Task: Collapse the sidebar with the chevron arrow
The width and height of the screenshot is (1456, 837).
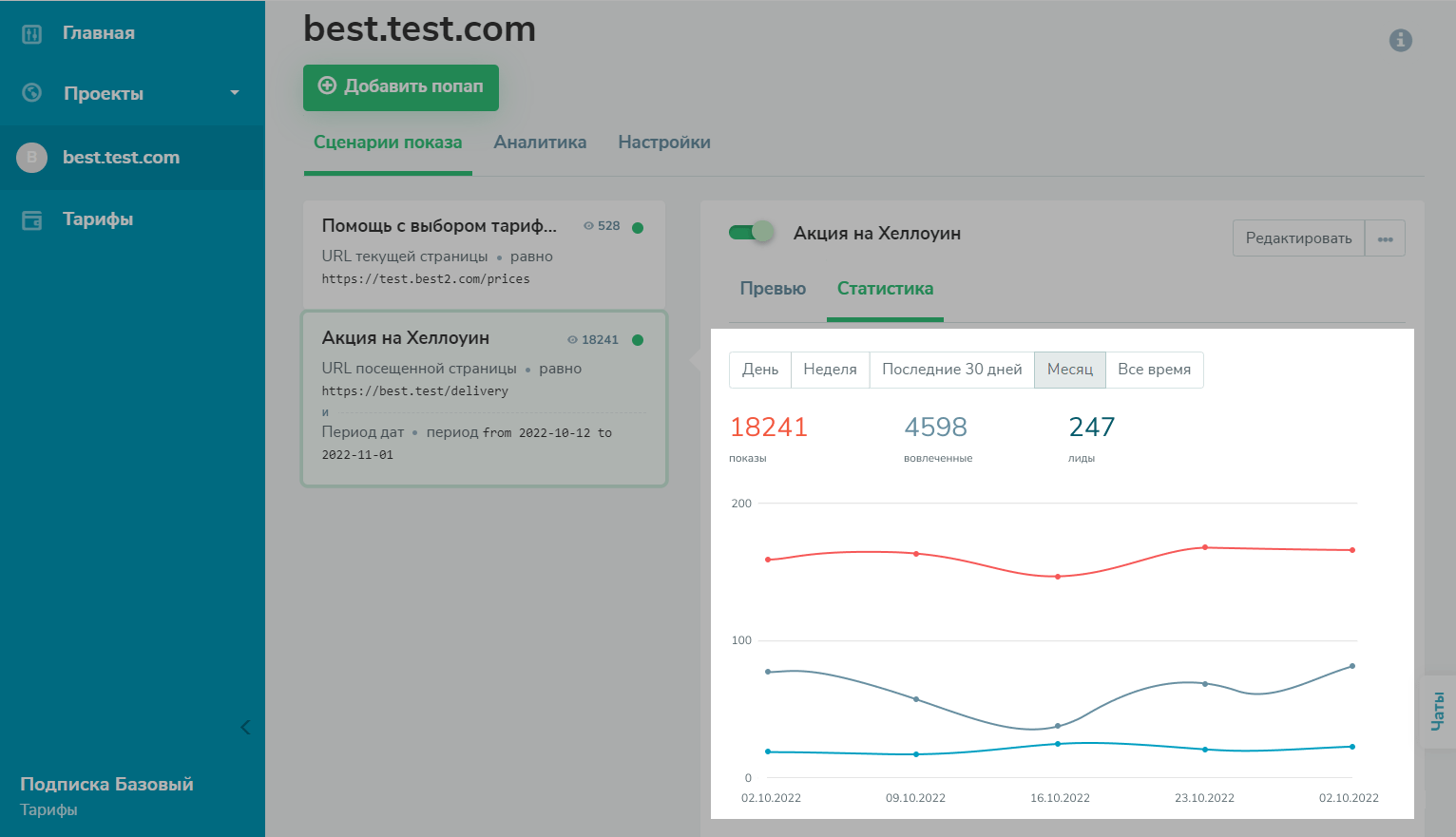Action: tap(245, 728)
